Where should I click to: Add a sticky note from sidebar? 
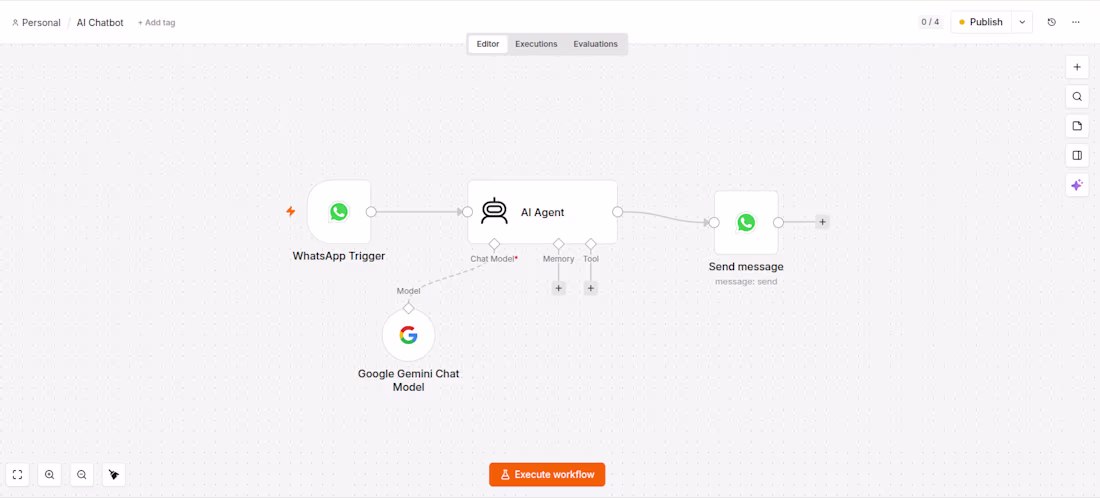pyautogui.click(x=1077, y=126)
